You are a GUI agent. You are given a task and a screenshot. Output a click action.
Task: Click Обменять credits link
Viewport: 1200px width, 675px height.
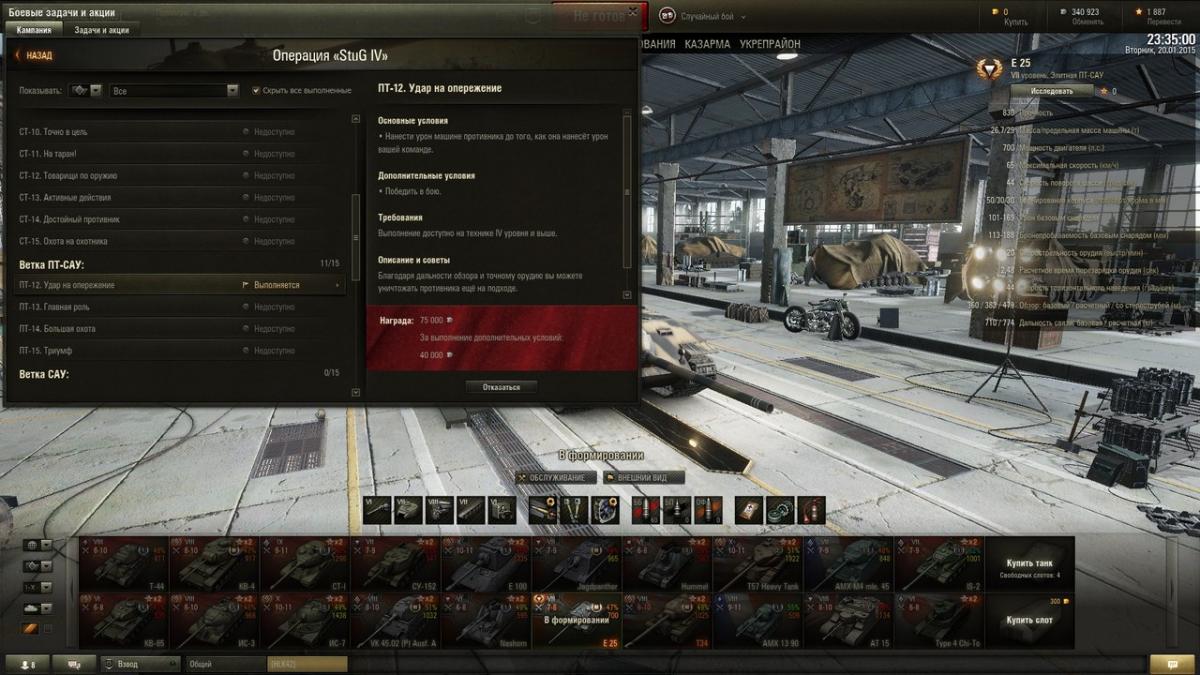tap(1086, 22)
